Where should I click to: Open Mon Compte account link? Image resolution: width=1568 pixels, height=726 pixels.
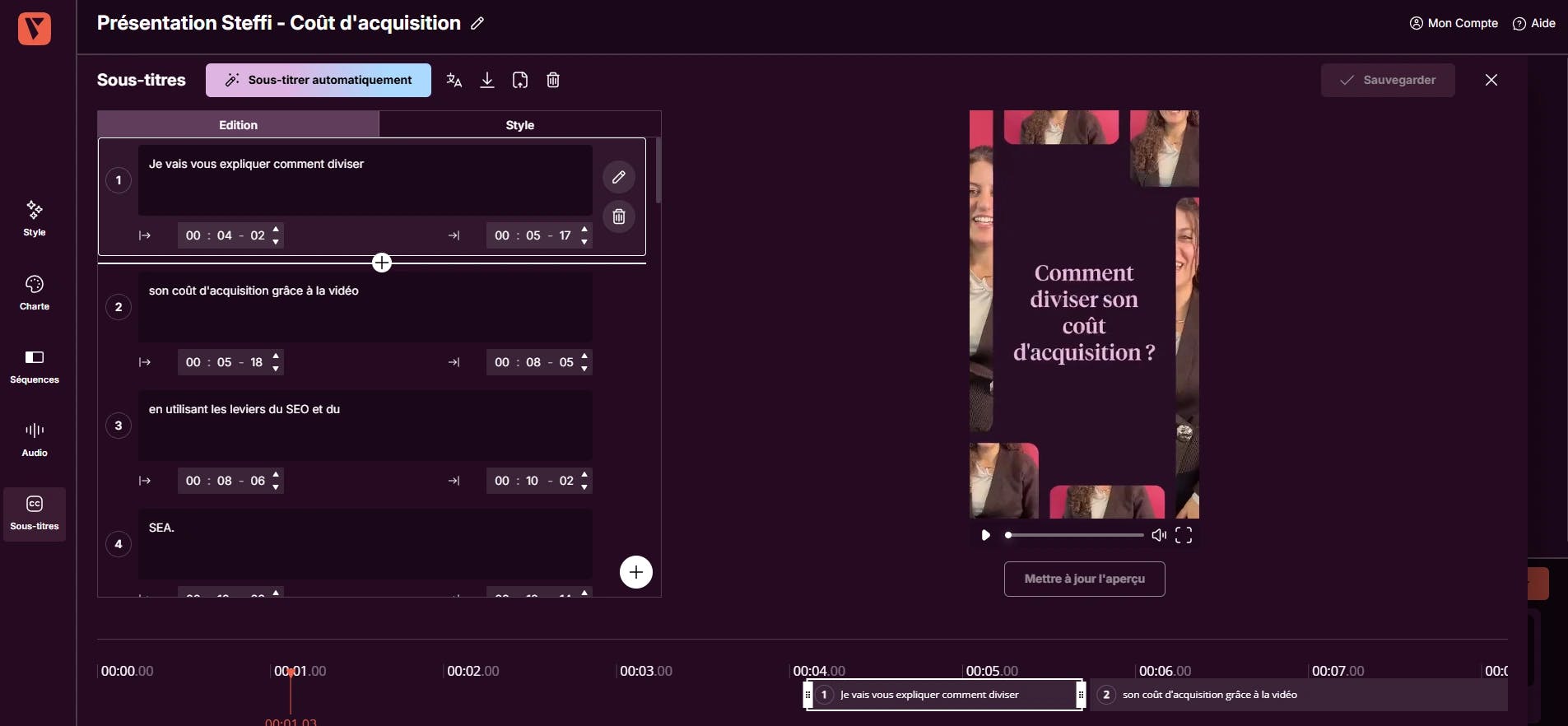pos(1454,23)
